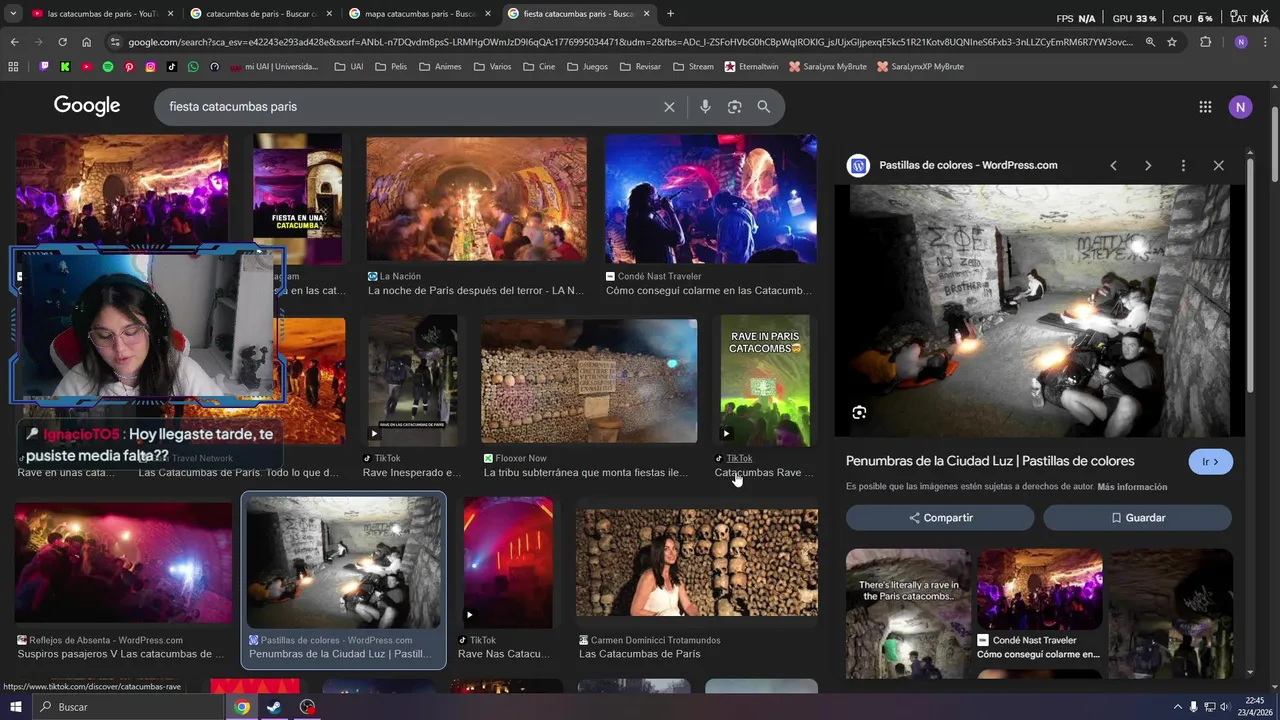Open the related Condé Nast Traveler thumbnail in the preview panel
The image size is (1280, 720).
coord(1040,589)
